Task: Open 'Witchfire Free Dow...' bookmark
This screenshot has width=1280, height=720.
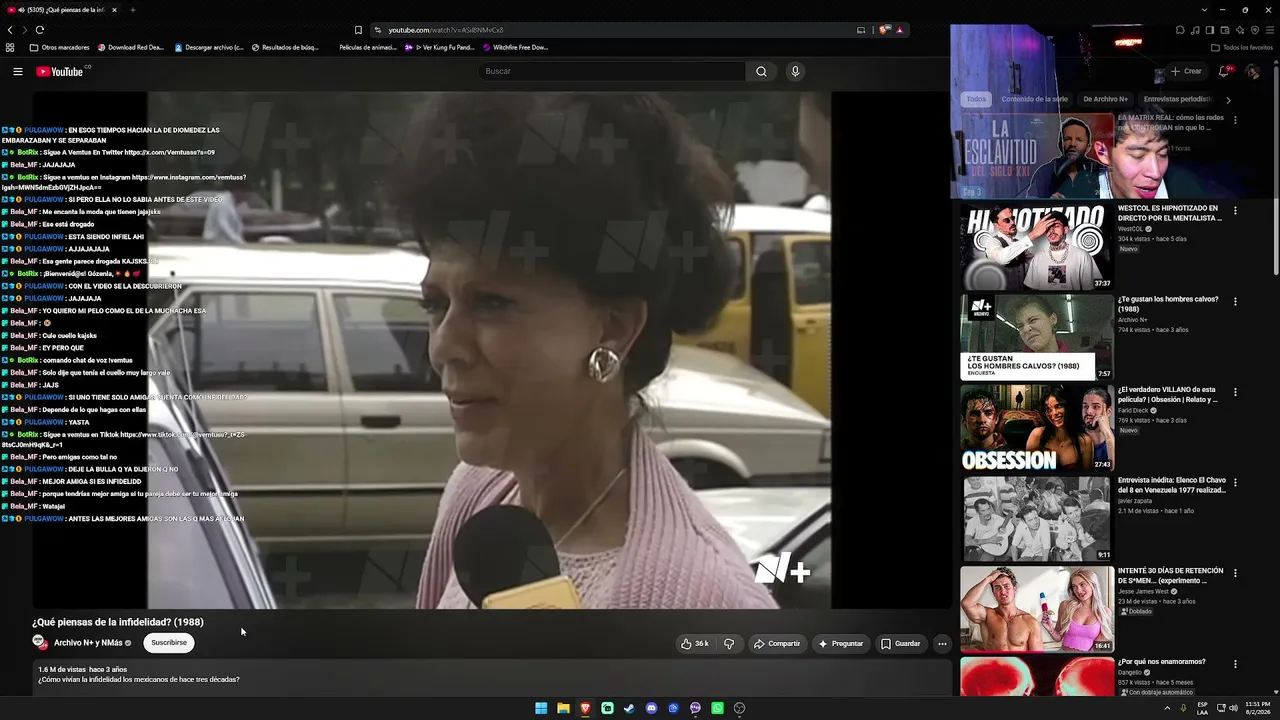Action: coord(516,47)
